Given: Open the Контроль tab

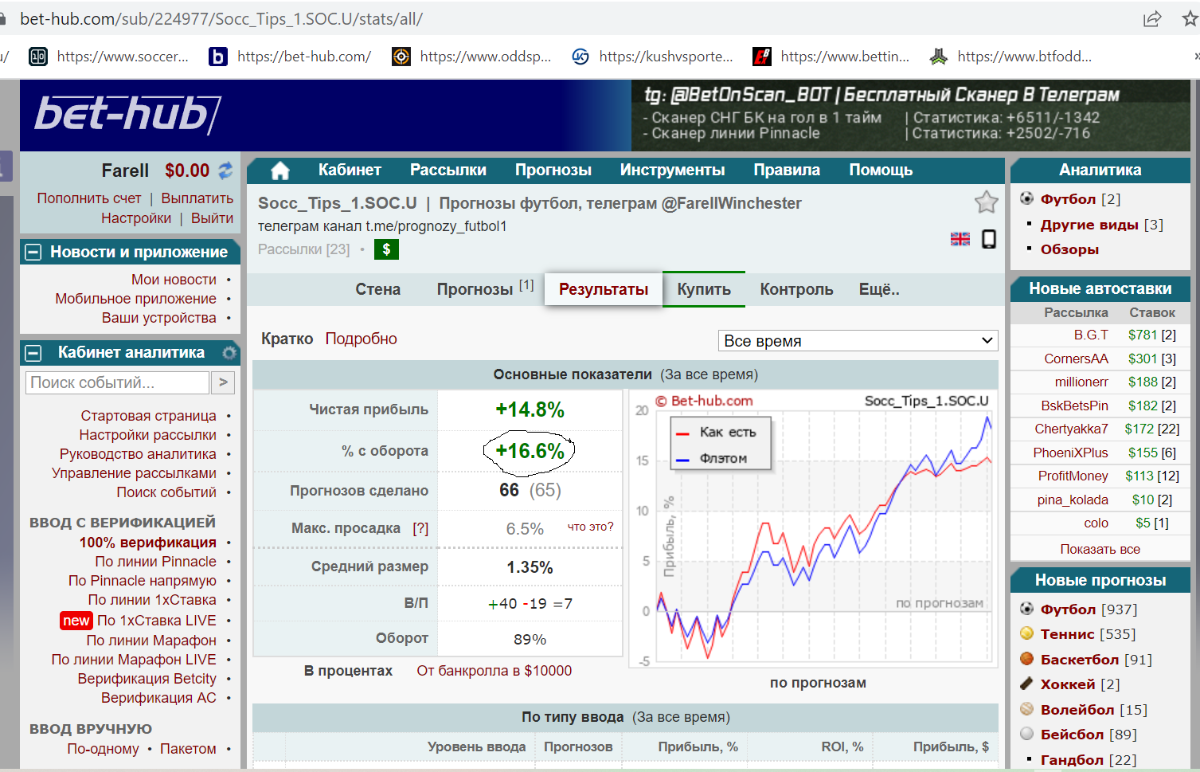Looking at the screenshot, I should pyautogui.click(x=796, y=289).
